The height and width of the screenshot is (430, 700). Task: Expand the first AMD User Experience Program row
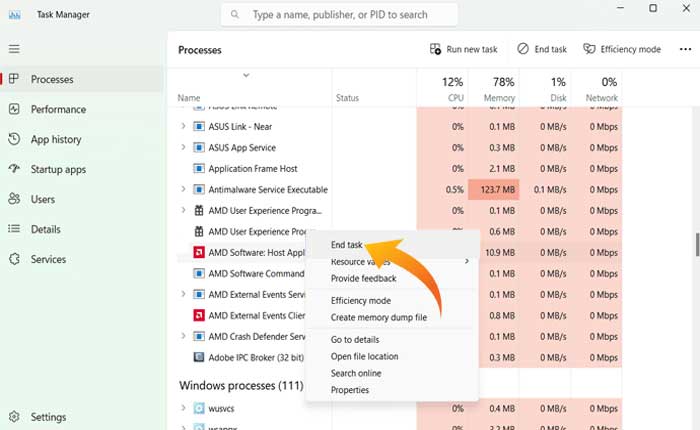(183, 210)
